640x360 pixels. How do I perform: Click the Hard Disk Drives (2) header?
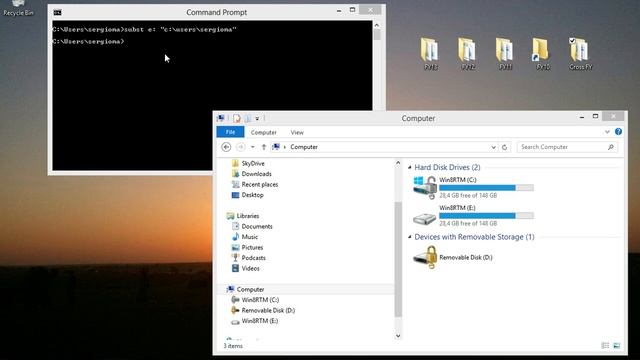point(447,167)
